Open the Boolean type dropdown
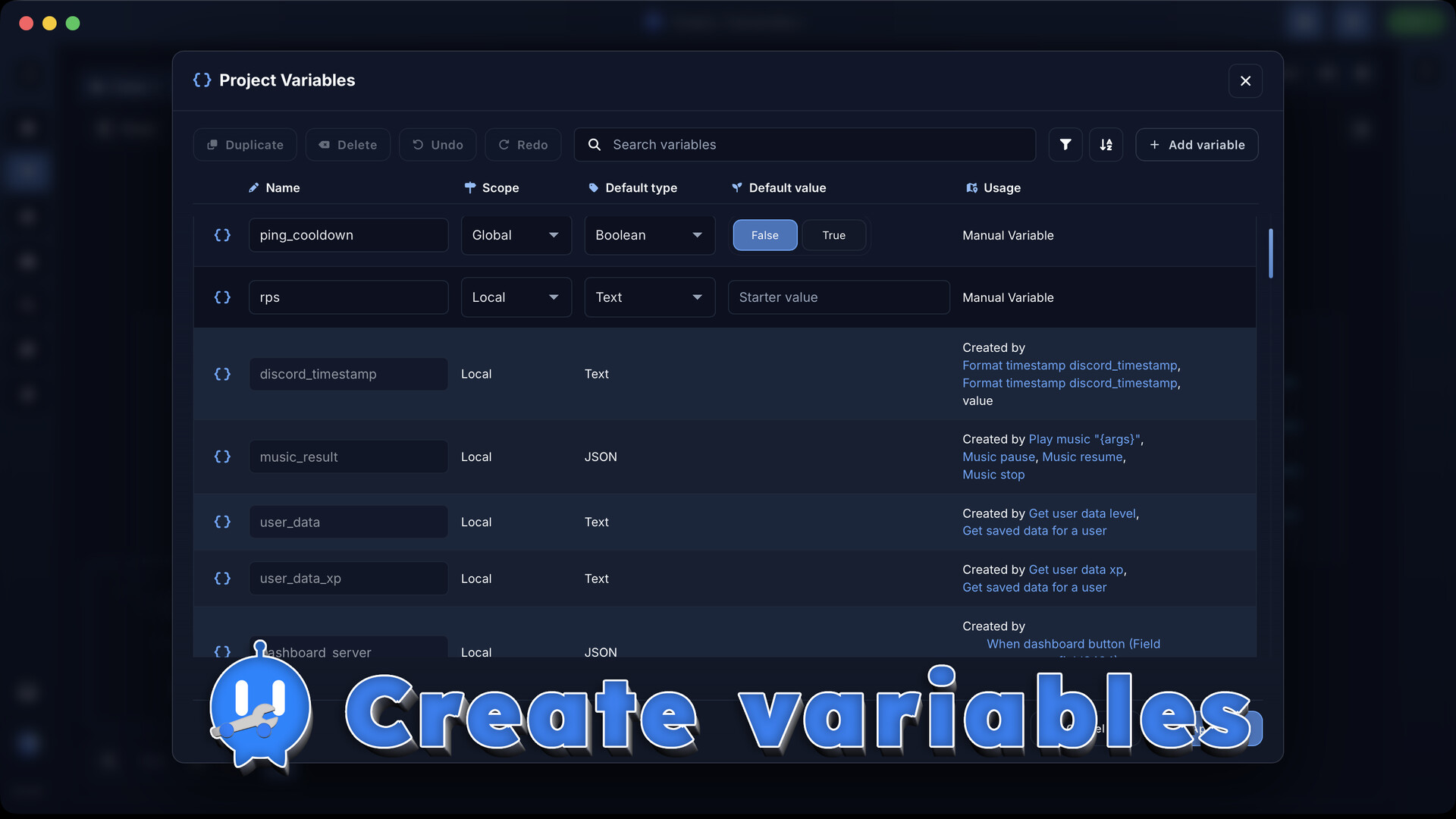This screenshot has height=819, width=1456. tap(650, 235)
